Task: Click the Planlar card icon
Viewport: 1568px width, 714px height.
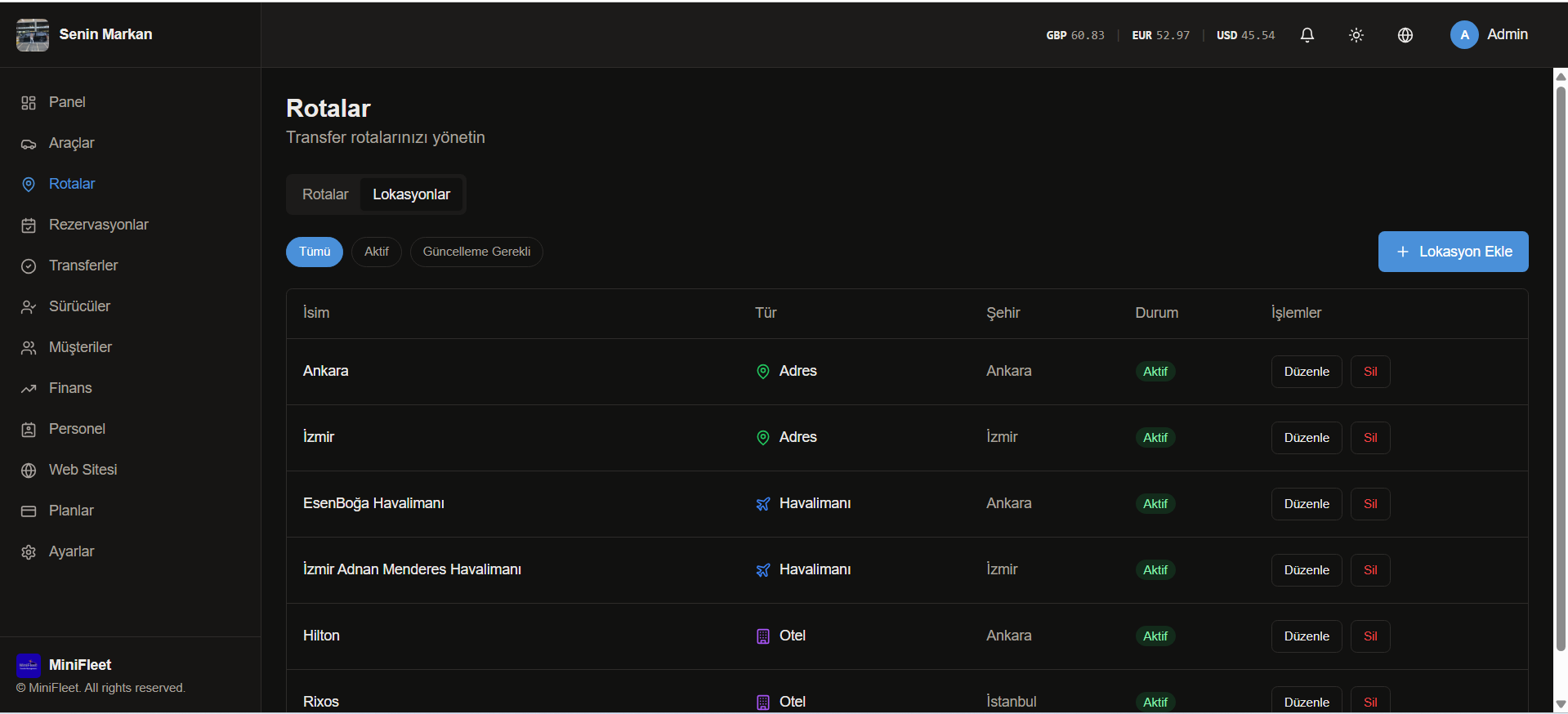Action: [x=29, y=511]
